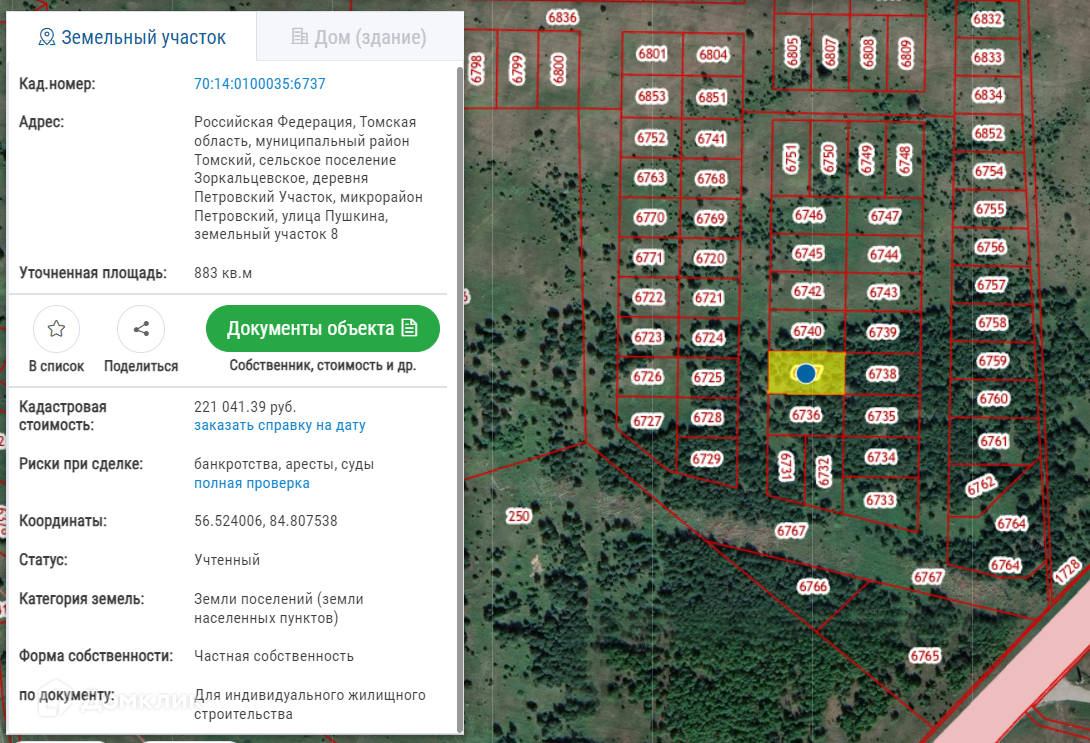This screenshot has height=743, width=1090.
Task: Click parcel label 6804
Action: [713, 55]
